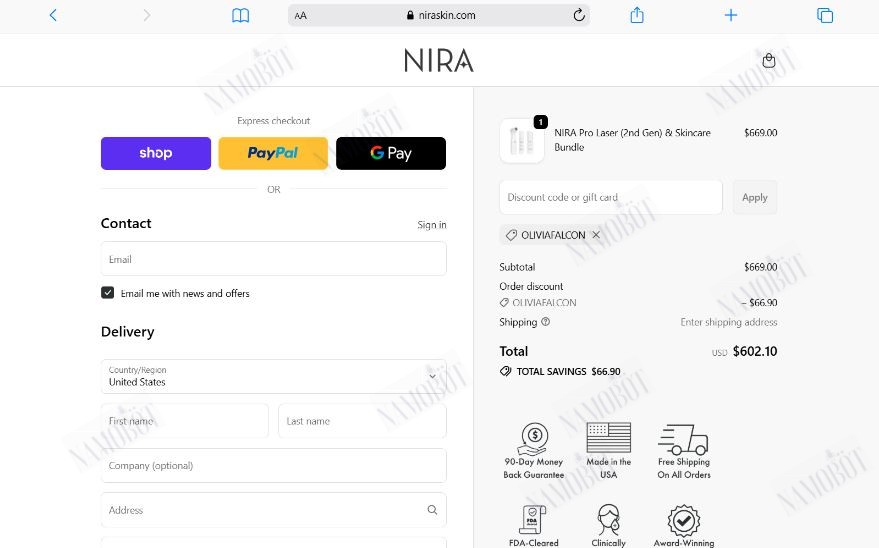This screenshot has height=548, width=879.
Task: Click the Made in the USA flag icon
Action: 609,437
